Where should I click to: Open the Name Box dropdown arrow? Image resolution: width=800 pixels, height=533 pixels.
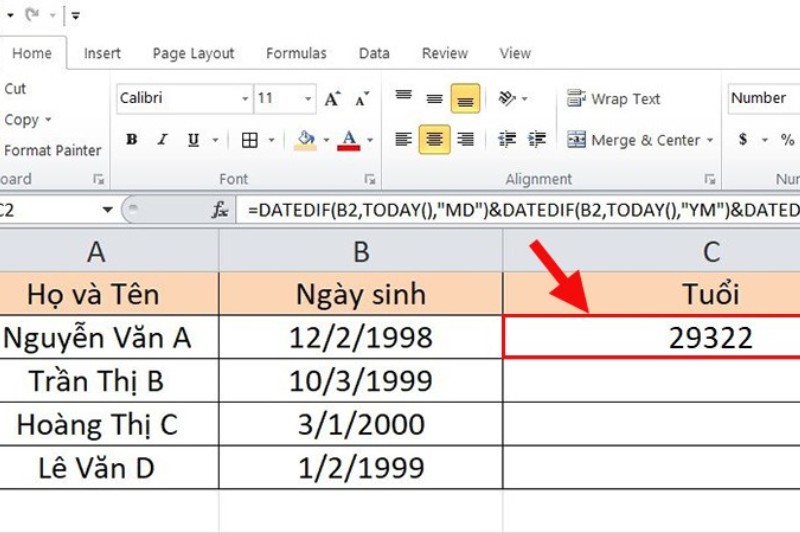pos(107,209)
